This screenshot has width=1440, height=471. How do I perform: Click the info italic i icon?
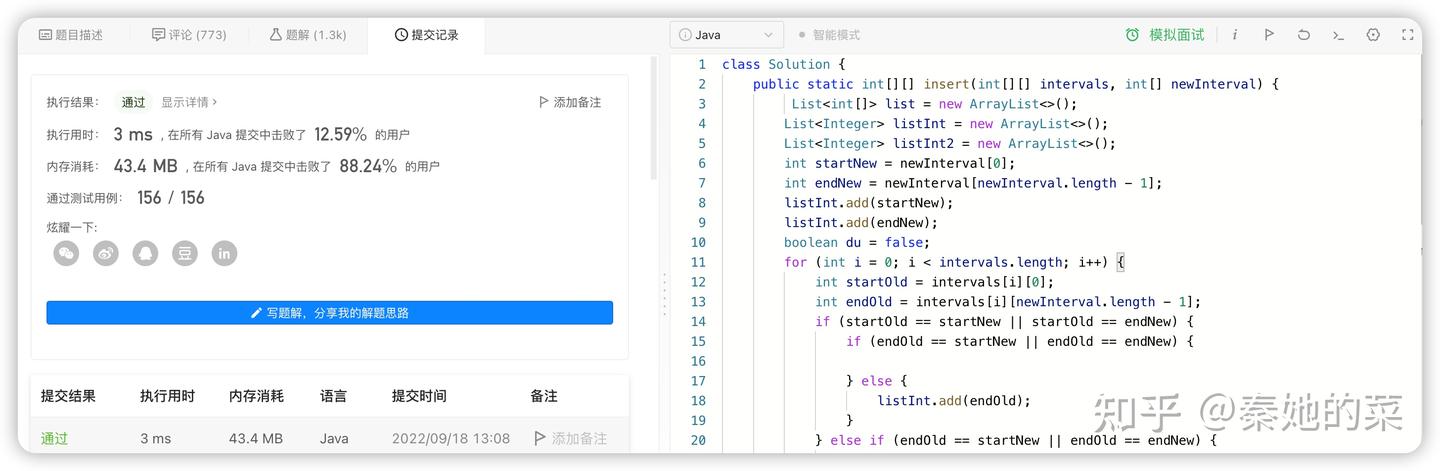(1234, 34)
